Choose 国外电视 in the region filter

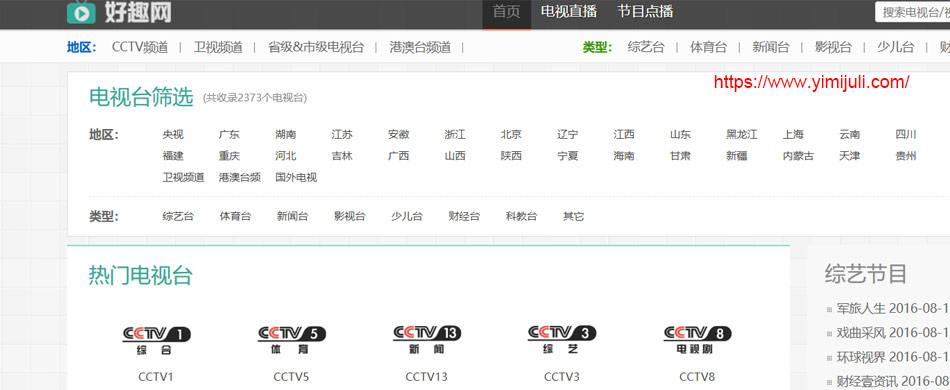tap(296, 178)
